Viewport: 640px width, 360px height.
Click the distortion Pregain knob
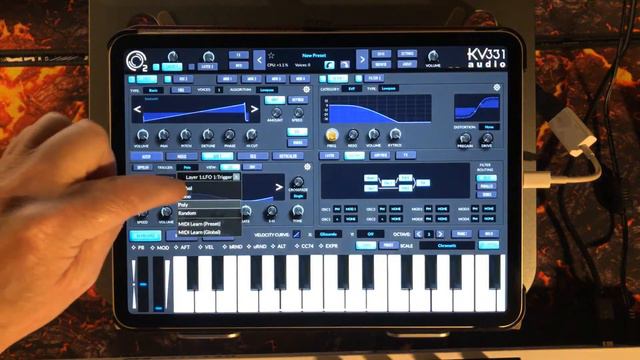click(x=465, y=138)
